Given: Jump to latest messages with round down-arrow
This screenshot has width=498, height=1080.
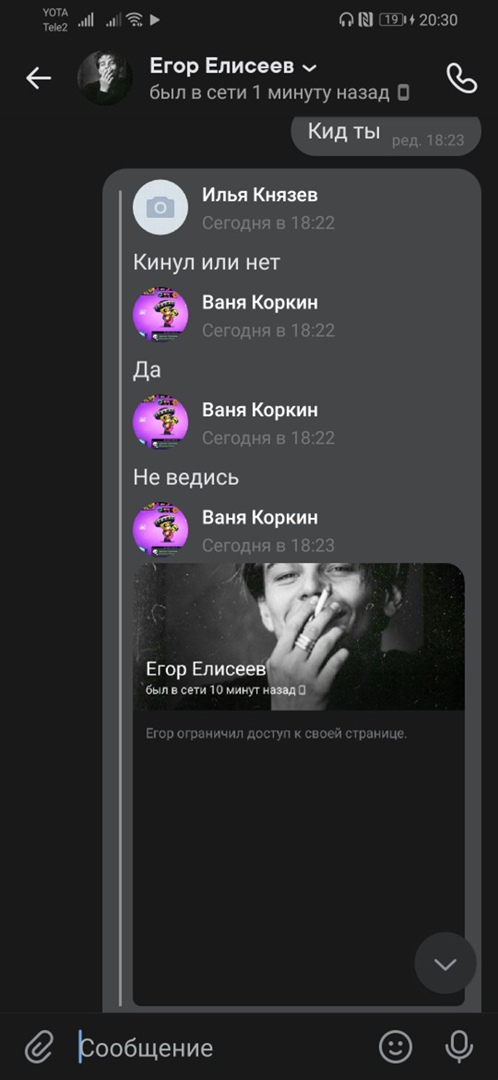Looking at the screenshot, I should point(445,963).
